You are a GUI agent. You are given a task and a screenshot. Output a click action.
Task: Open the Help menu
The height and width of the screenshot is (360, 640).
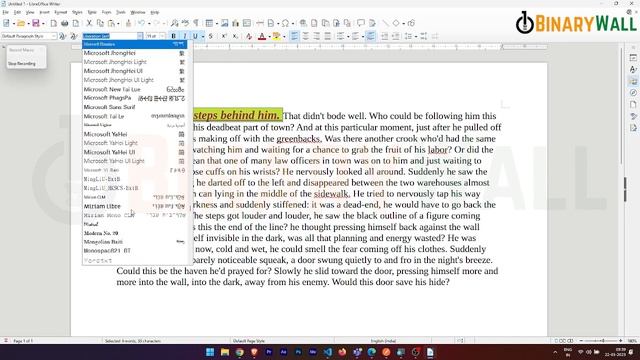155,13
